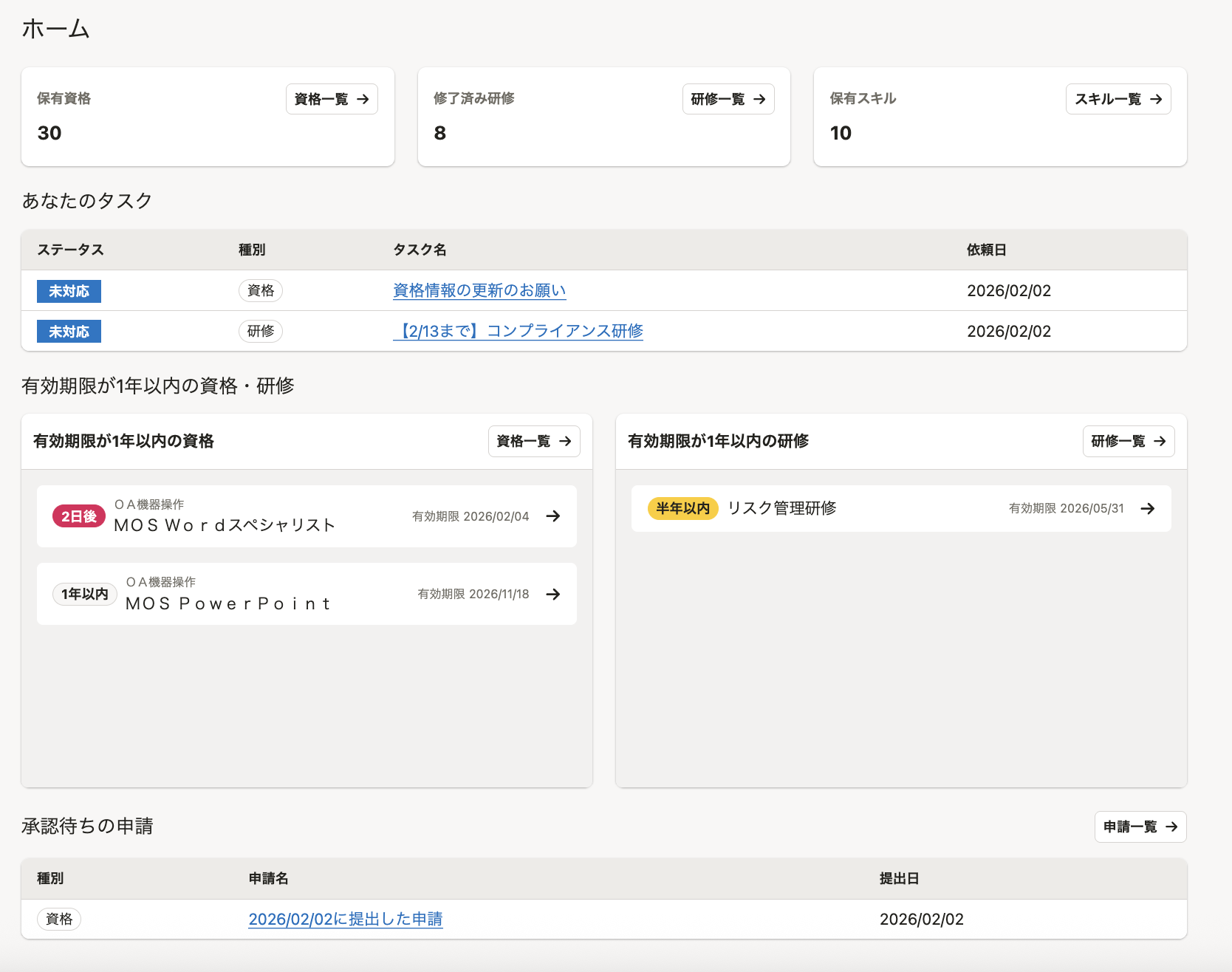The width and height of the screenshot is (1232, 972).
Task: Click 有効期限 2026/11/18 text
Action: (473, 594)
